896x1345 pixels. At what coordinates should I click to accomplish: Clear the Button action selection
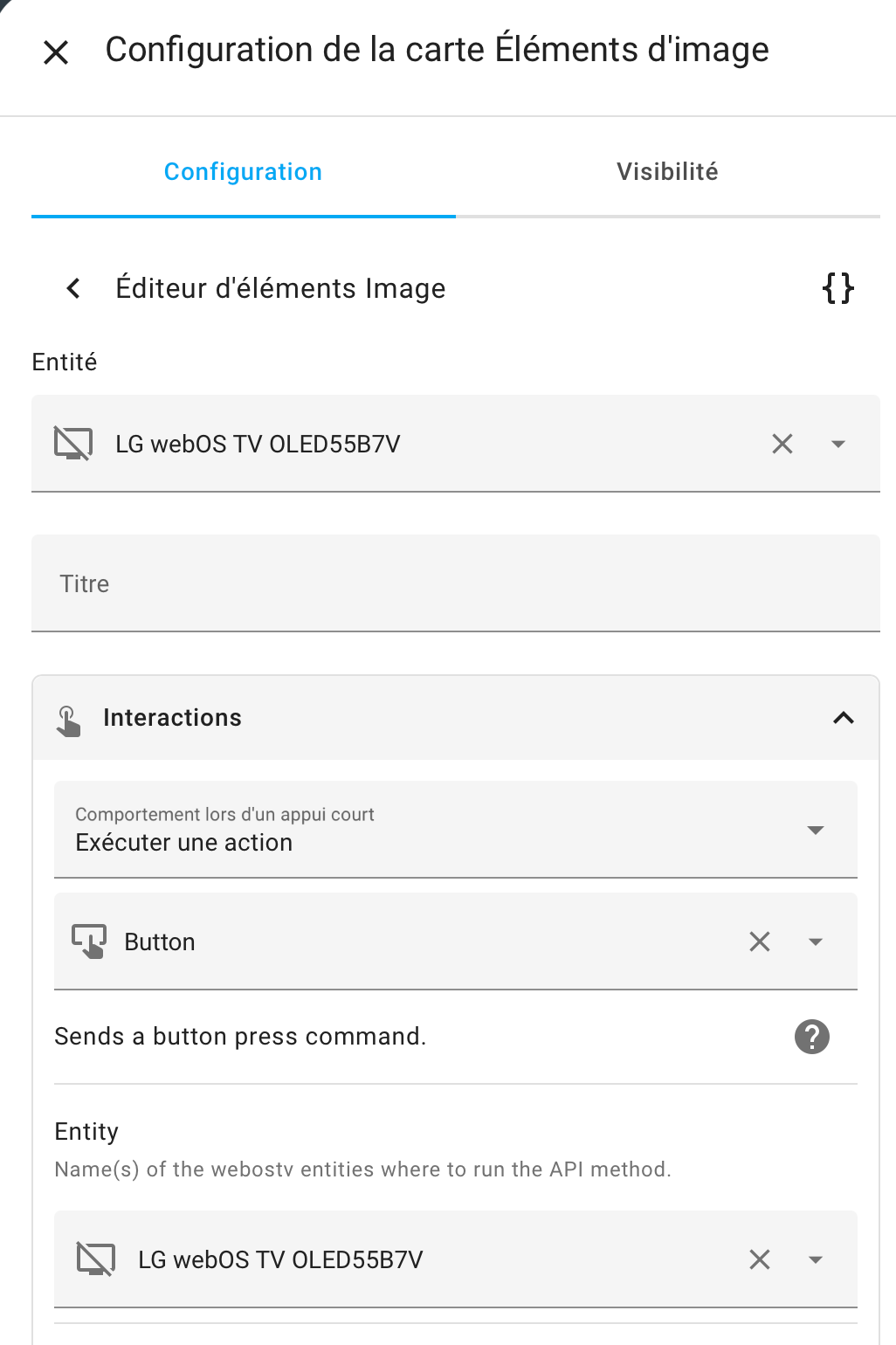click(760, 941)
